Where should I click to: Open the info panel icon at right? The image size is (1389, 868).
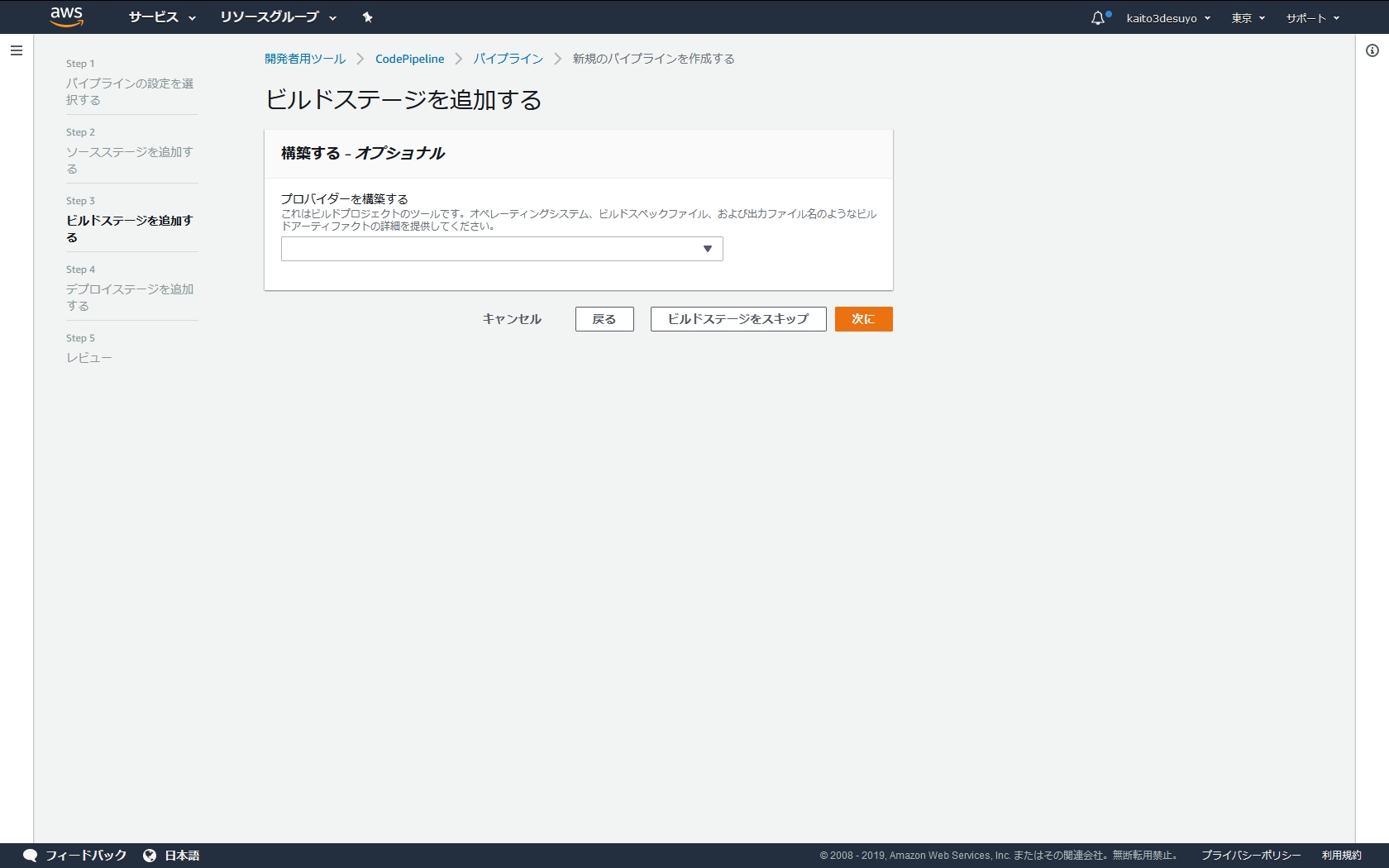pyautogui.click(x=1372, y=50)
